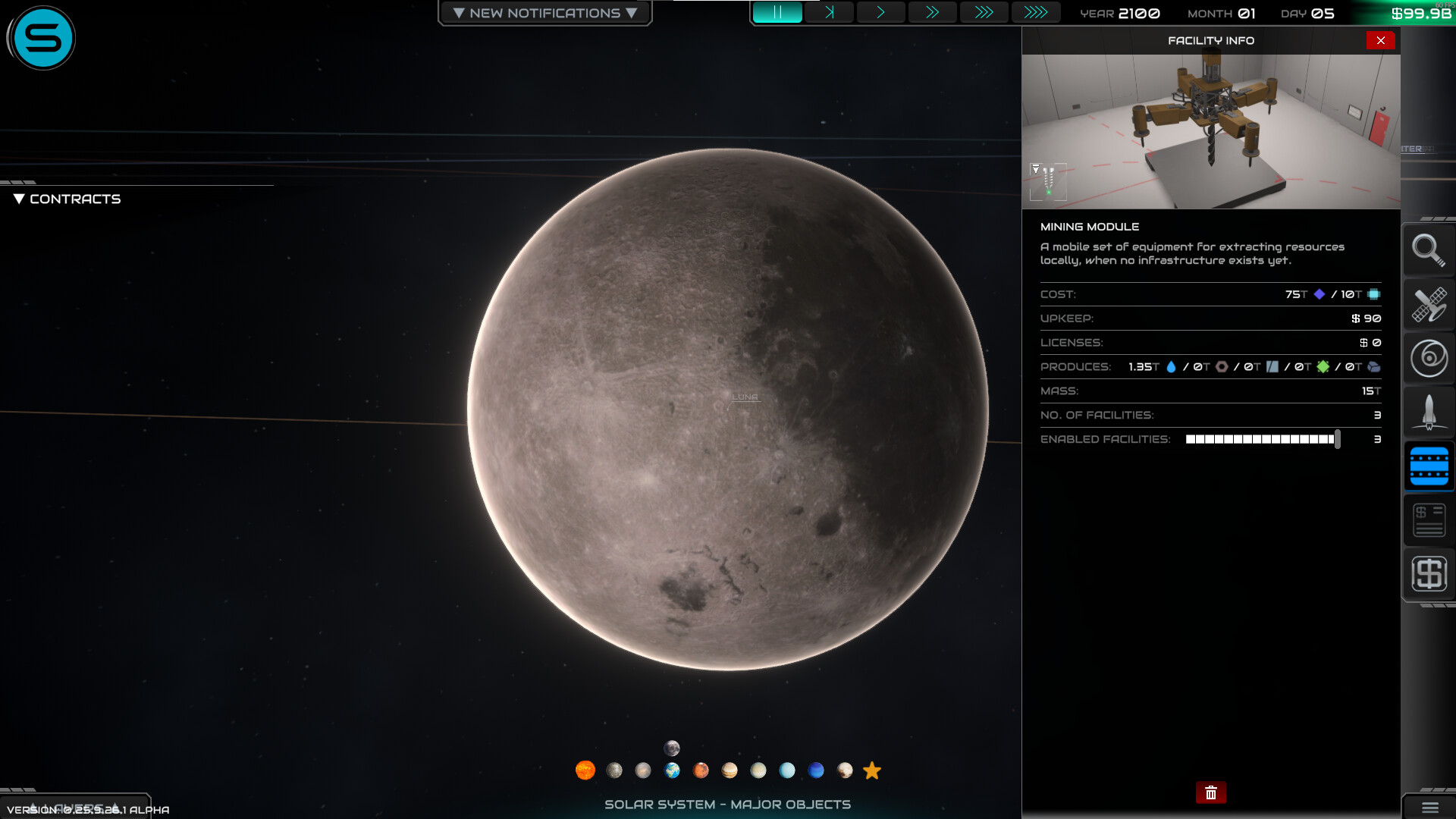Click the highlighted facilities panel icon
The height and width of the screenshot is (819, 1456).
coord(1429,466)
